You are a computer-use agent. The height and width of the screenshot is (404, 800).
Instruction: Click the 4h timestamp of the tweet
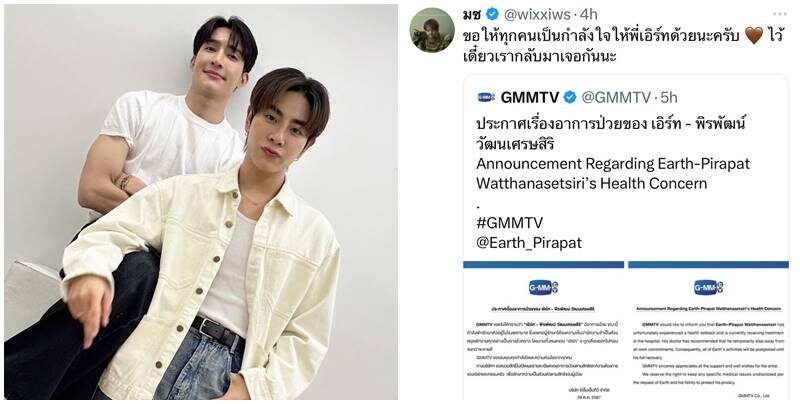click(588, 14)
